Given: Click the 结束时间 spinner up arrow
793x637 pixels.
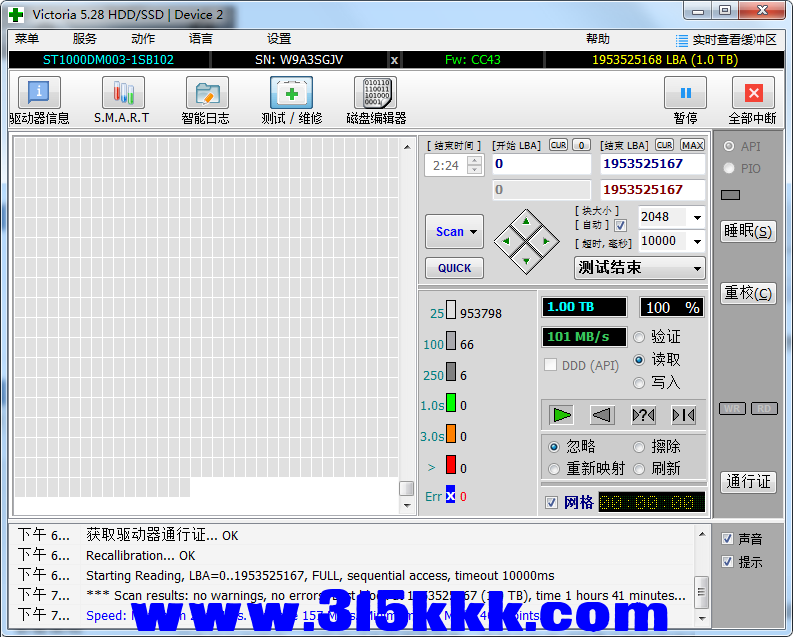Looking at the screenshot, I should point(474,160).
